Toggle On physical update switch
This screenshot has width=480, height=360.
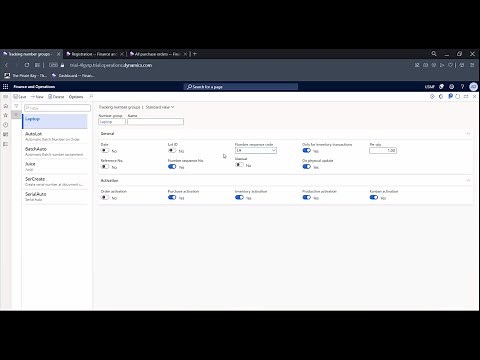pyautogui.click(x=307, y=167)
